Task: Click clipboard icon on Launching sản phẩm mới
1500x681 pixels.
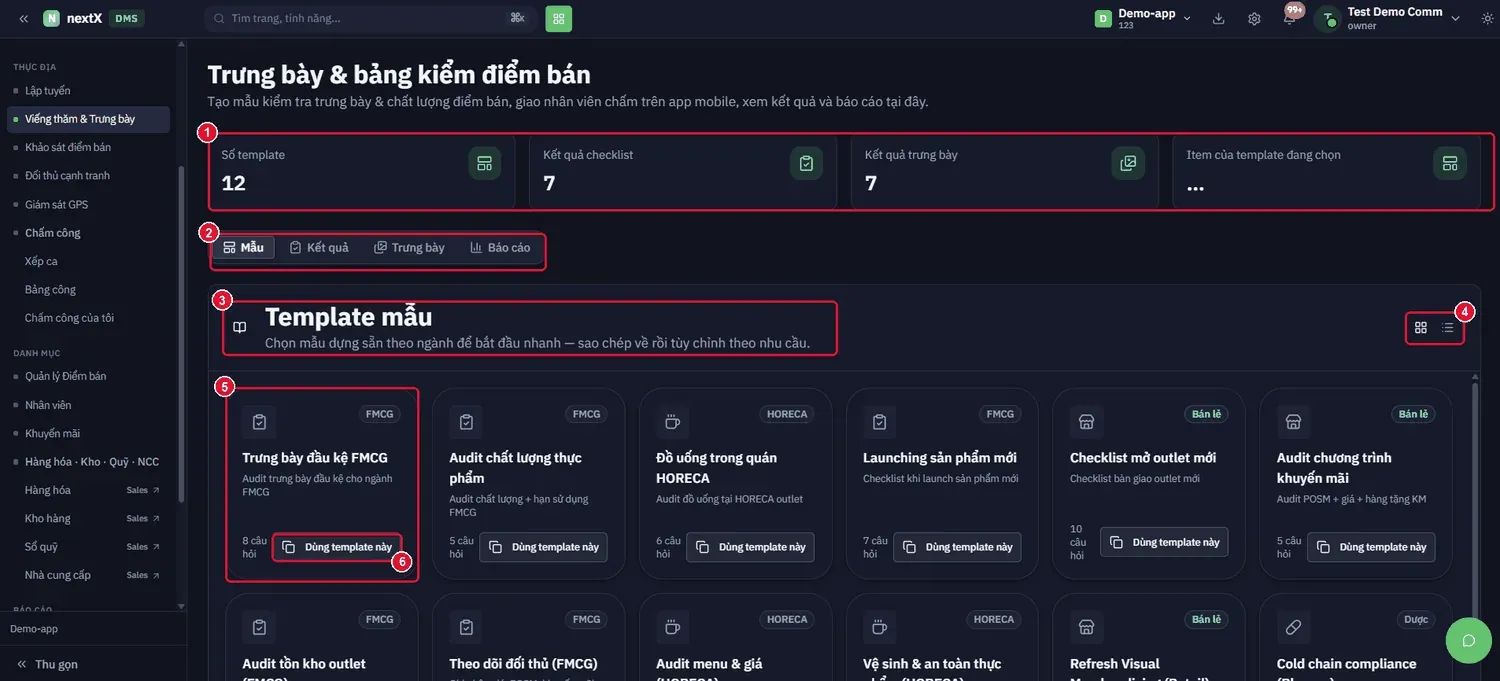Action: pos(880,422)
